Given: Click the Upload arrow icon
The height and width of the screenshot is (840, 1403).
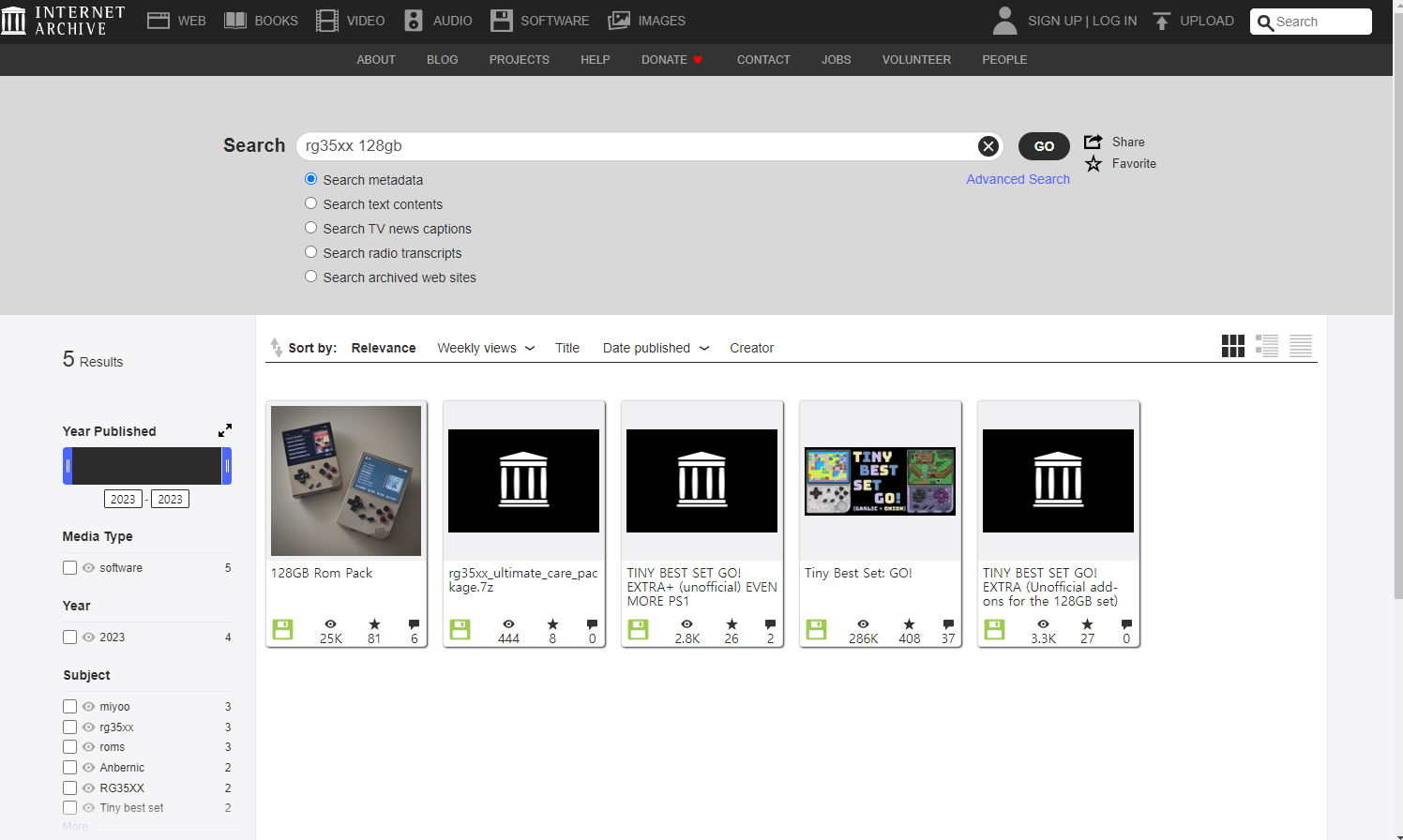Looking at the screenshot, I should coord(1162,21).
